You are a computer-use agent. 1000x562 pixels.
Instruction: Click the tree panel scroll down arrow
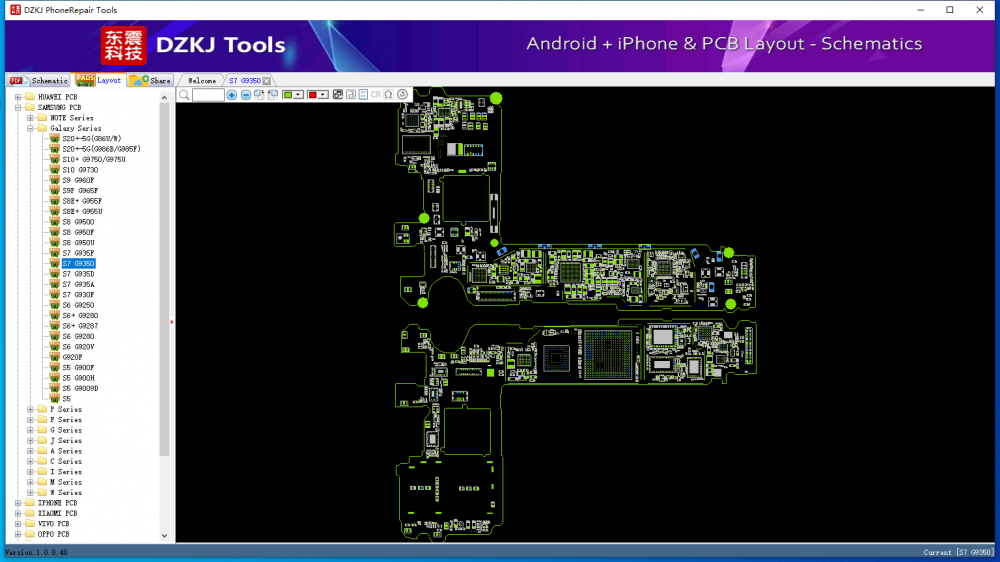click(x=165, y=536)
